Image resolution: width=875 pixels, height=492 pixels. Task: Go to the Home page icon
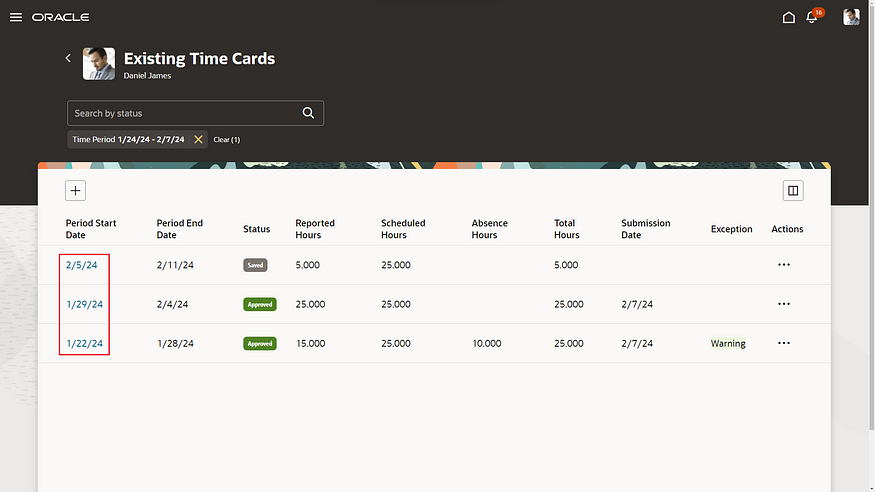click(789, 17)
